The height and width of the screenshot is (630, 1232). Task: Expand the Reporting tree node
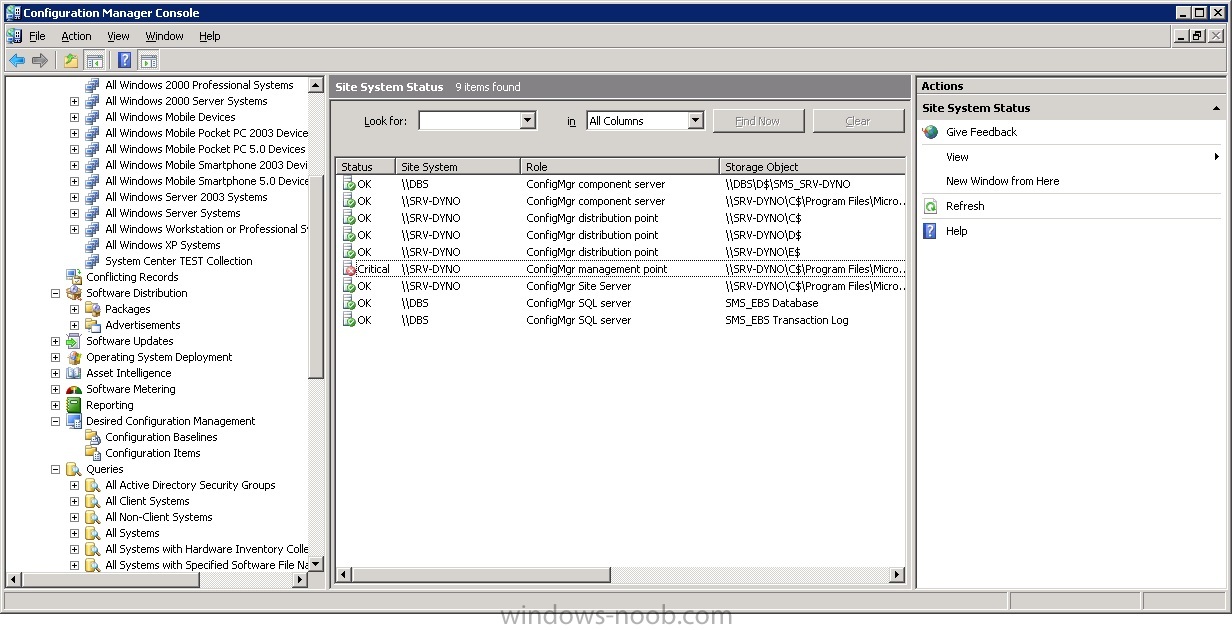(x=56, y=405)
